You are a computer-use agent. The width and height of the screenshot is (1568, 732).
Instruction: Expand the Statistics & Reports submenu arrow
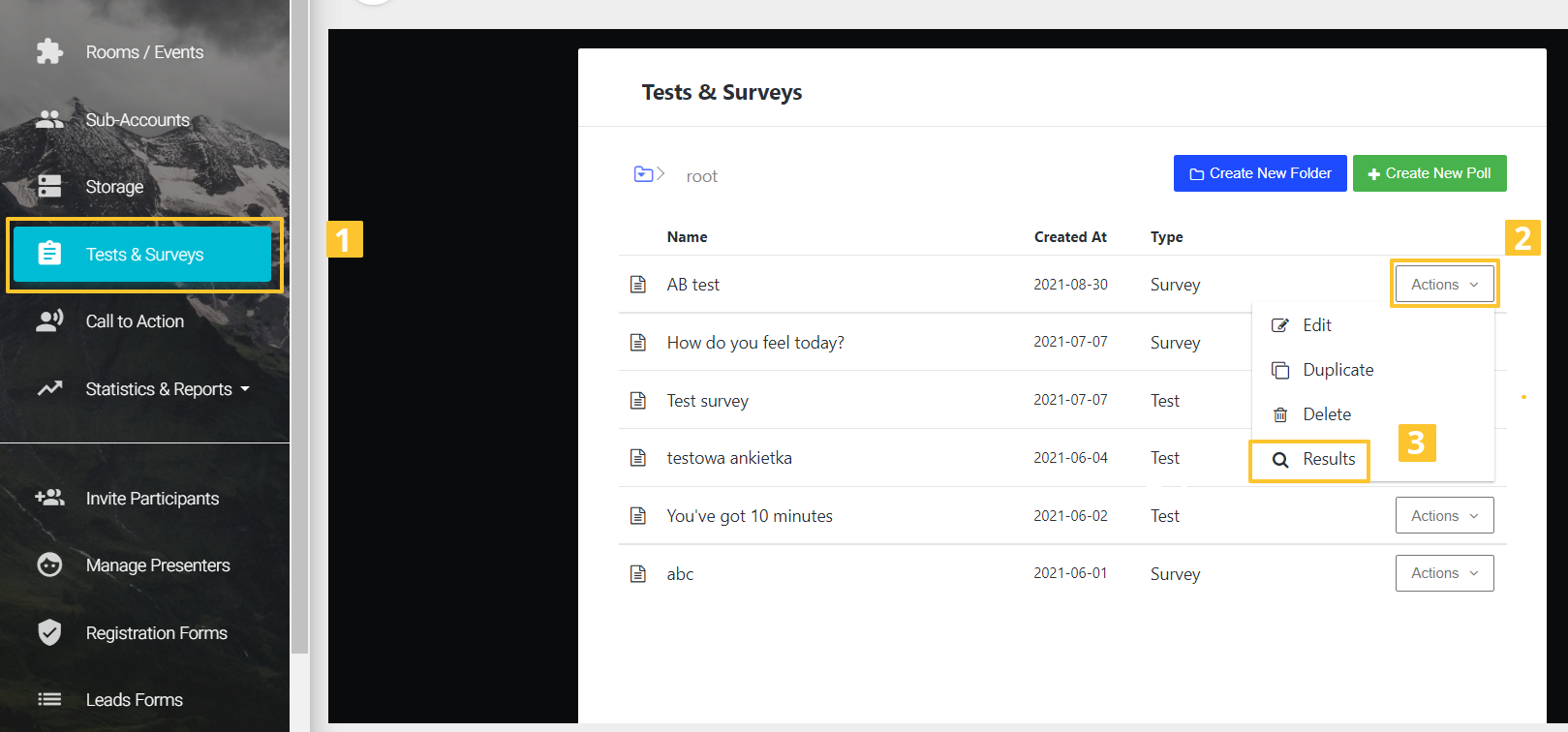pyautogui.click(x=245, y=389)
